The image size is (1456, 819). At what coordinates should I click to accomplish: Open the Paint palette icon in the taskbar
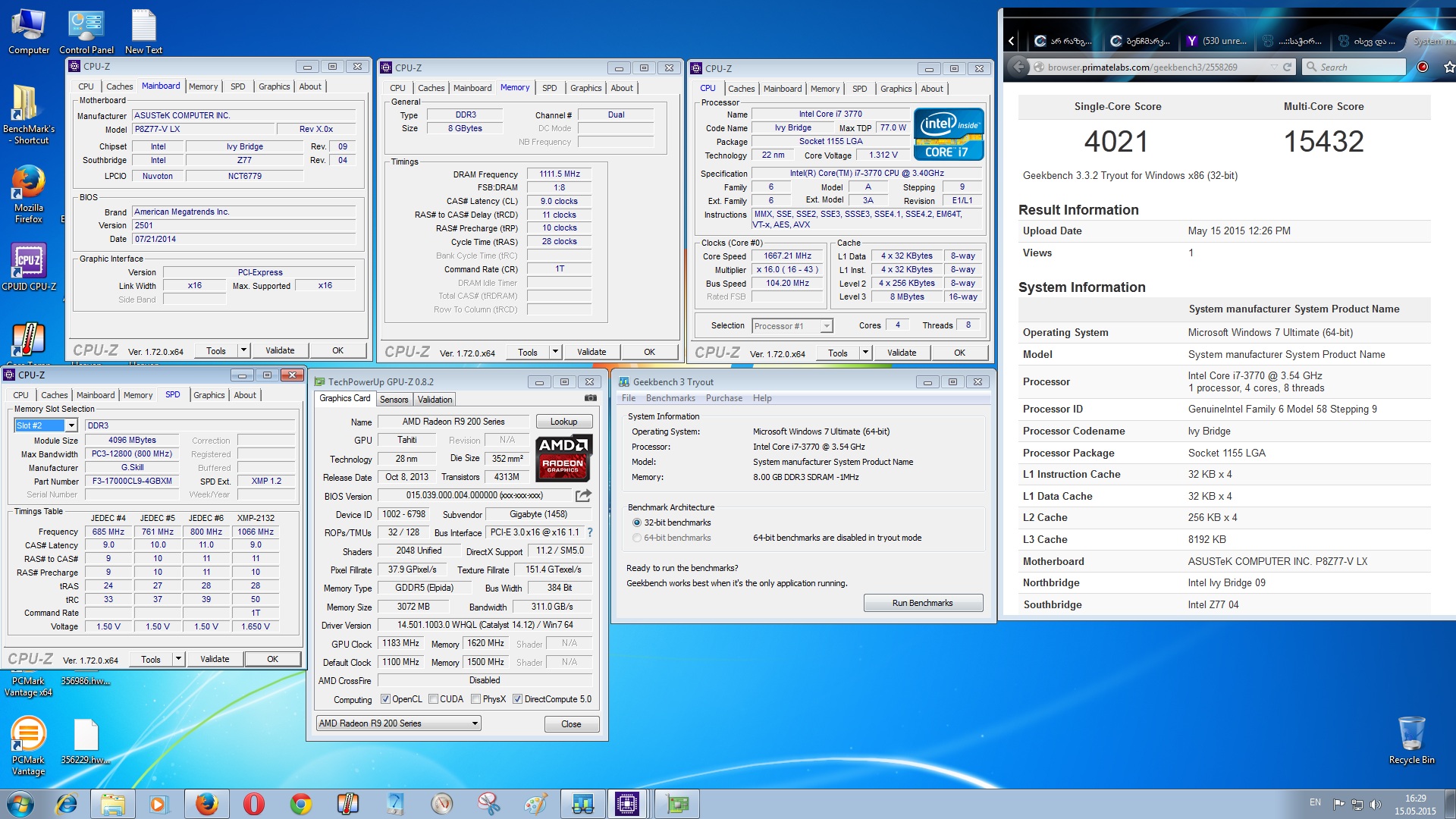[x=535, y=804]
